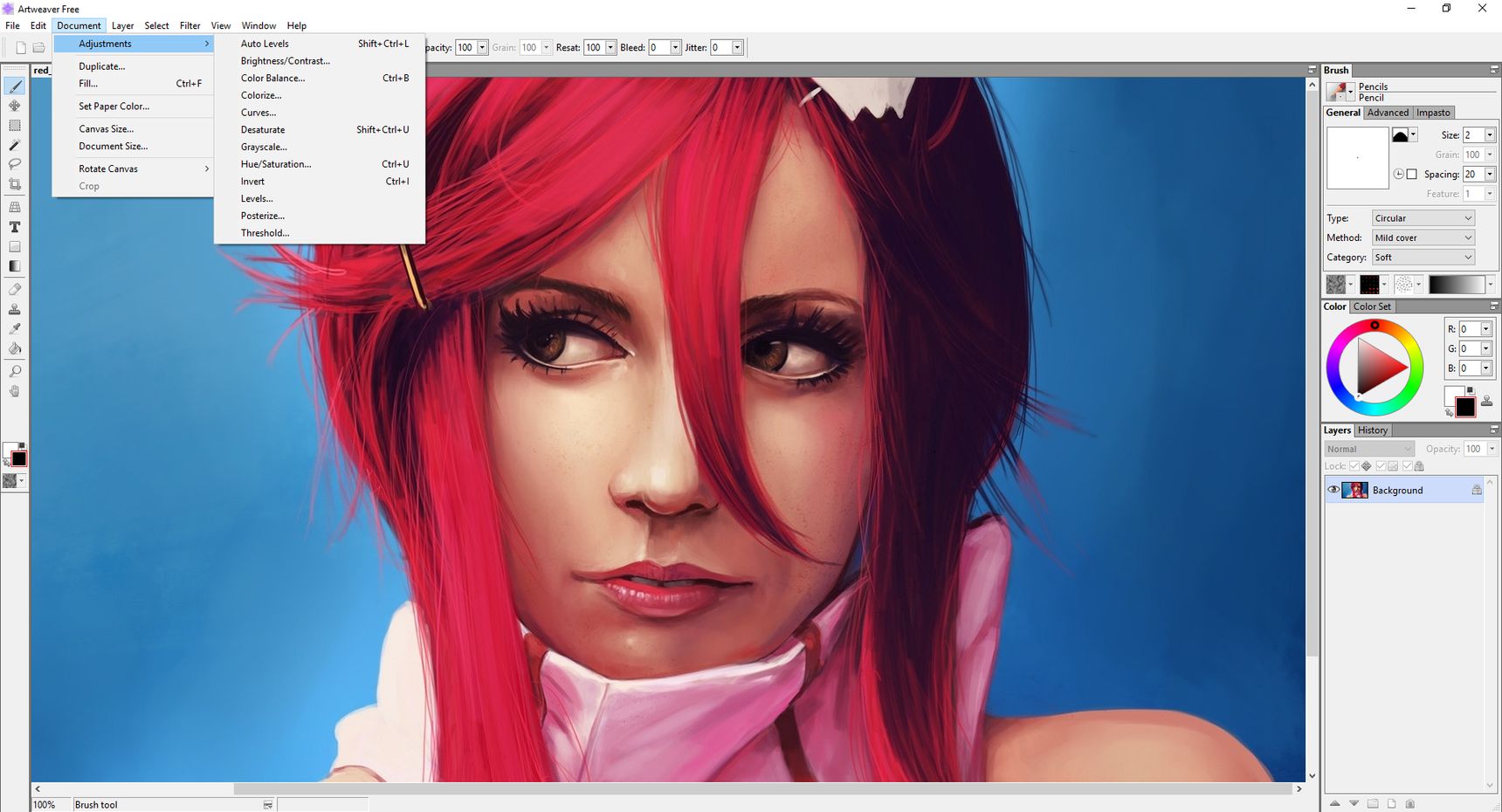Open the Category dropdown showing Soft
Image resolution: width=1502 pixels, height=812 pixels.
[1423, 258]
